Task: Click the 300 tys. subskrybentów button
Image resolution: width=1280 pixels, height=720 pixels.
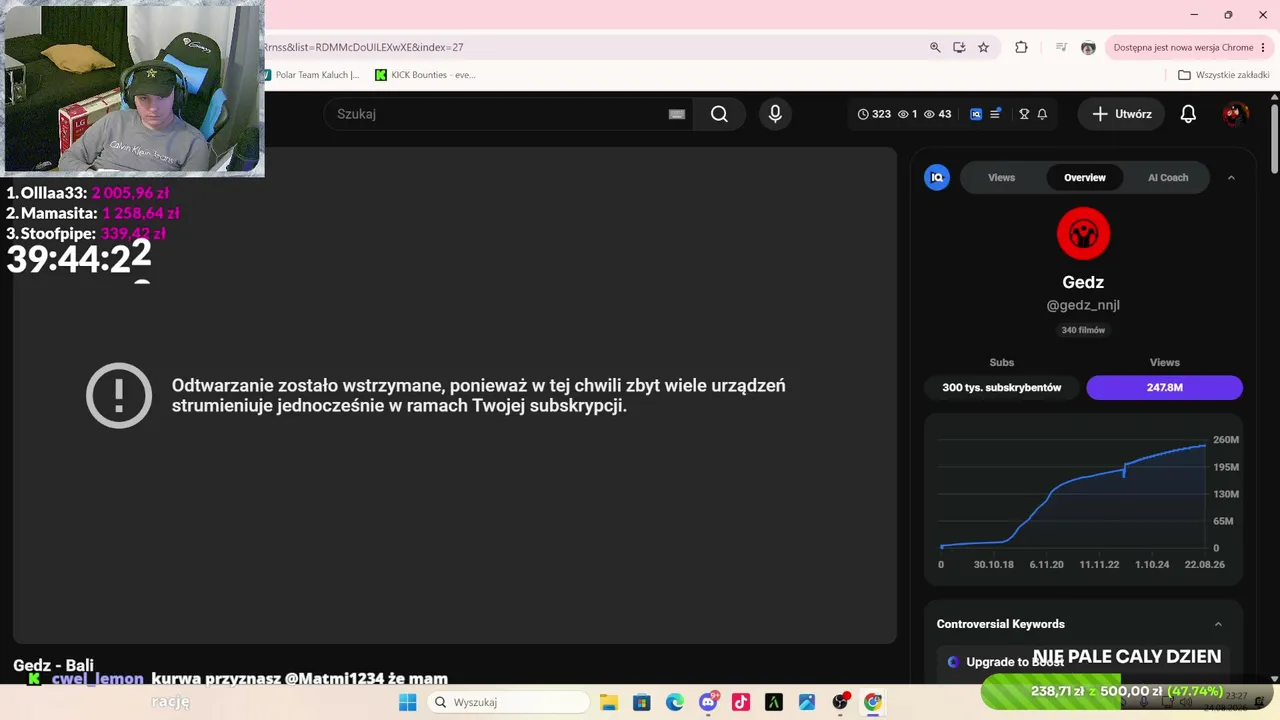Action: (x=1001, y=387)
